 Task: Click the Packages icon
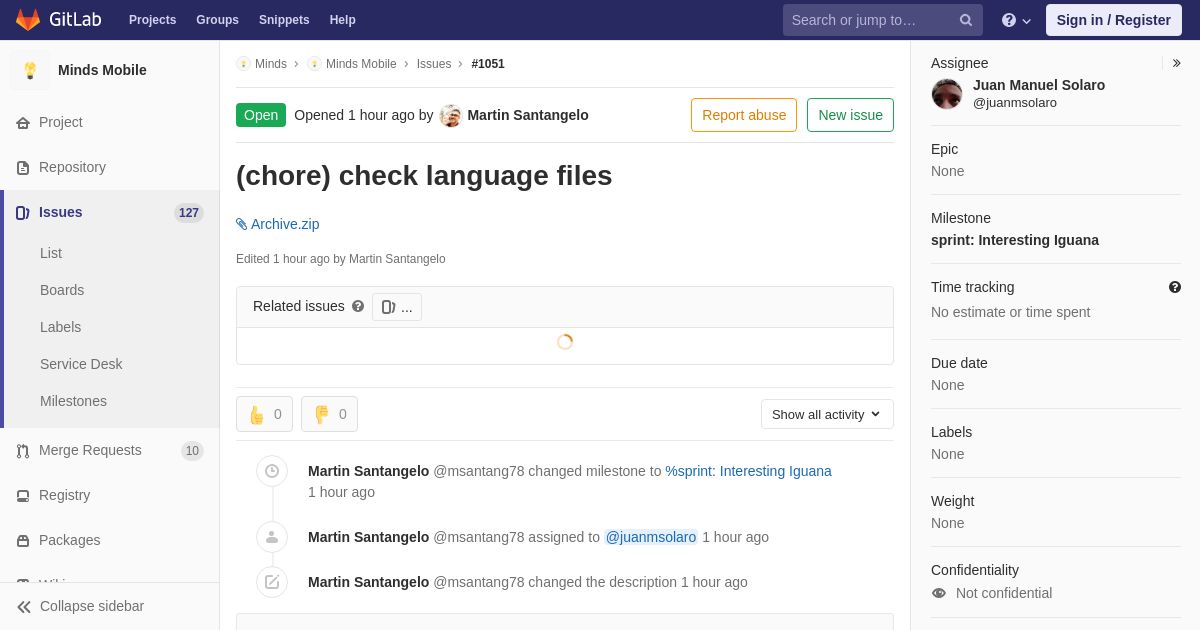23,541
